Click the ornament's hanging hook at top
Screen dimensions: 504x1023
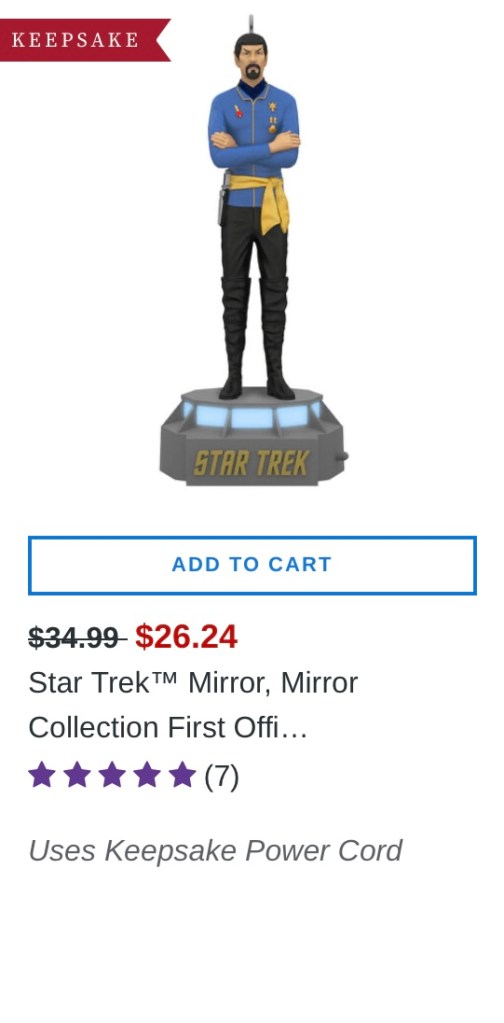(x=251, y=23)
